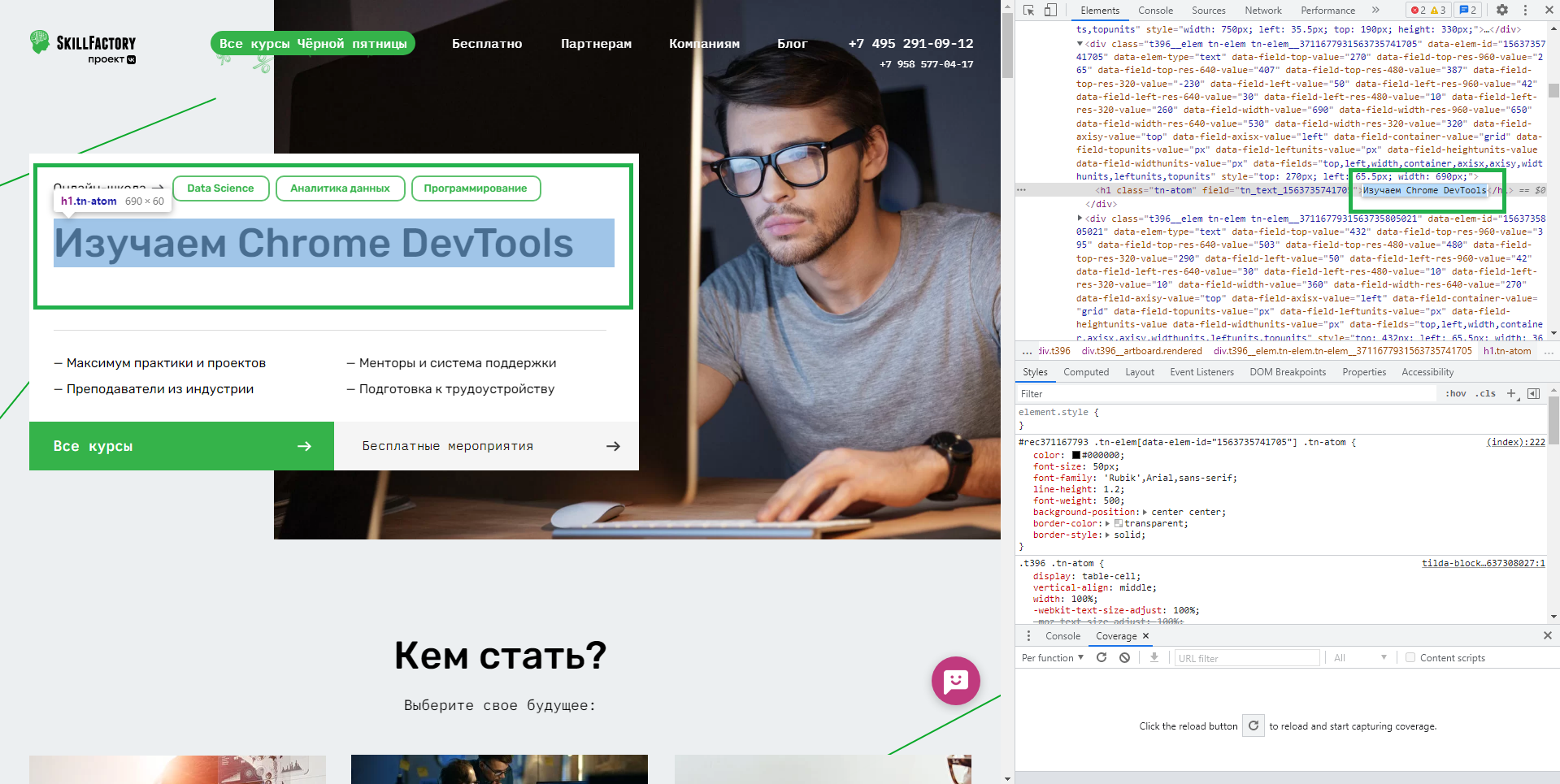Toggle the computed styles sidebar icon
The width and height of the screenshot is (1560, 784).
click(x=1533, y=394)
